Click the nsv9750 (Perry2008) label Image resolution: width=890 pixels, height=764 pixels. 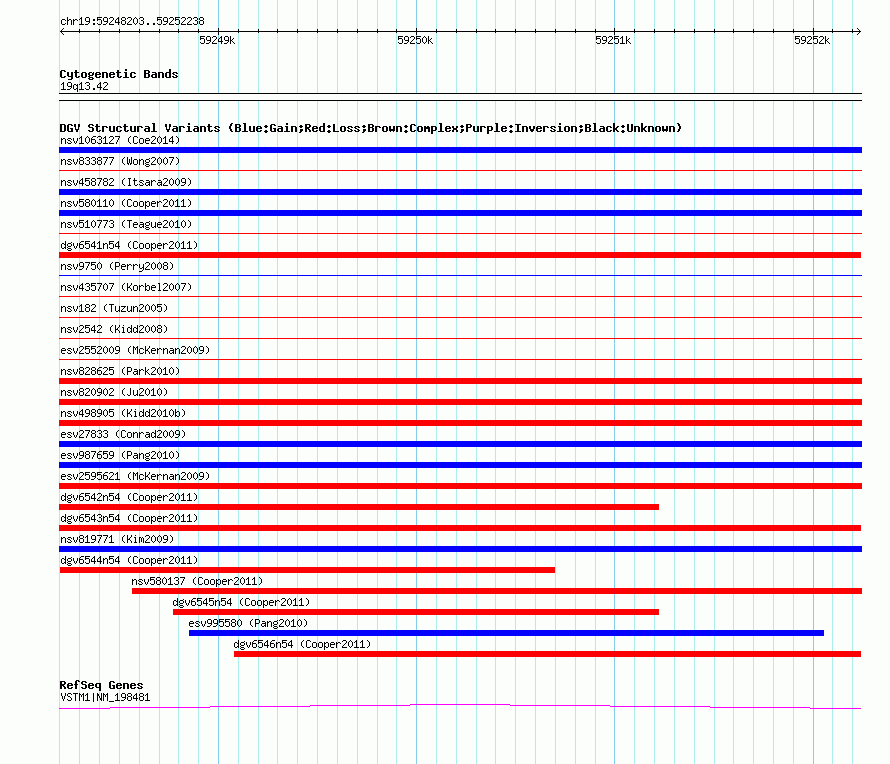point(117,266)
